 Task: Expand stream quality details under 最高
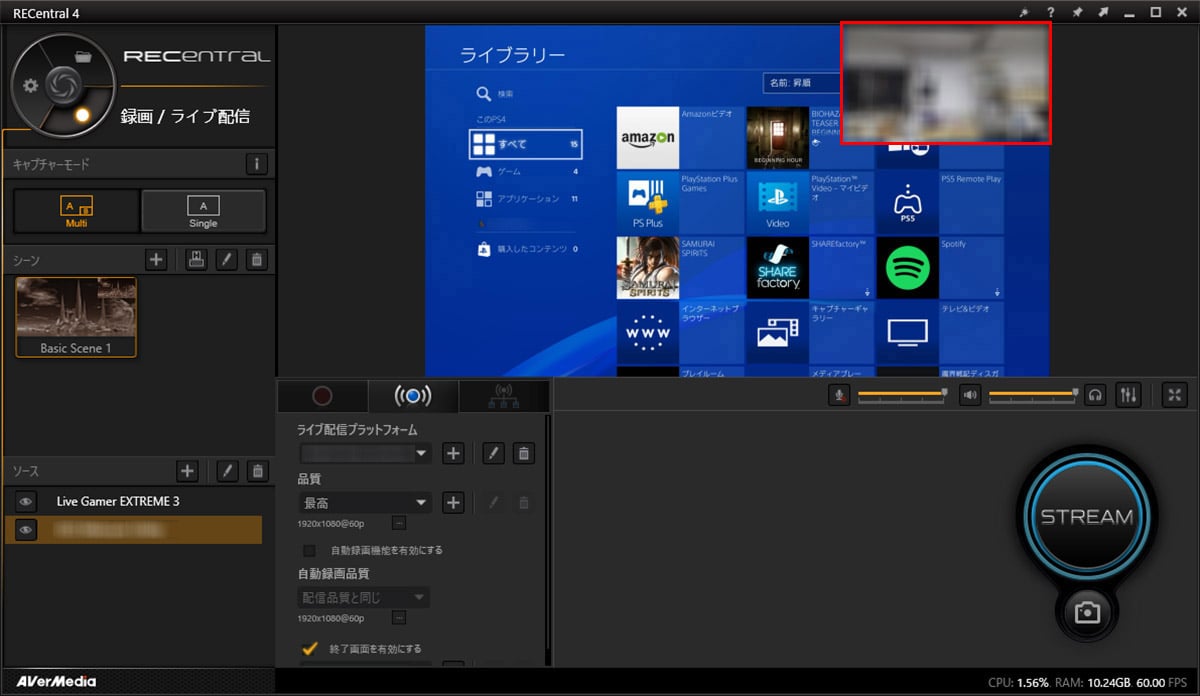tap(398, 523)
